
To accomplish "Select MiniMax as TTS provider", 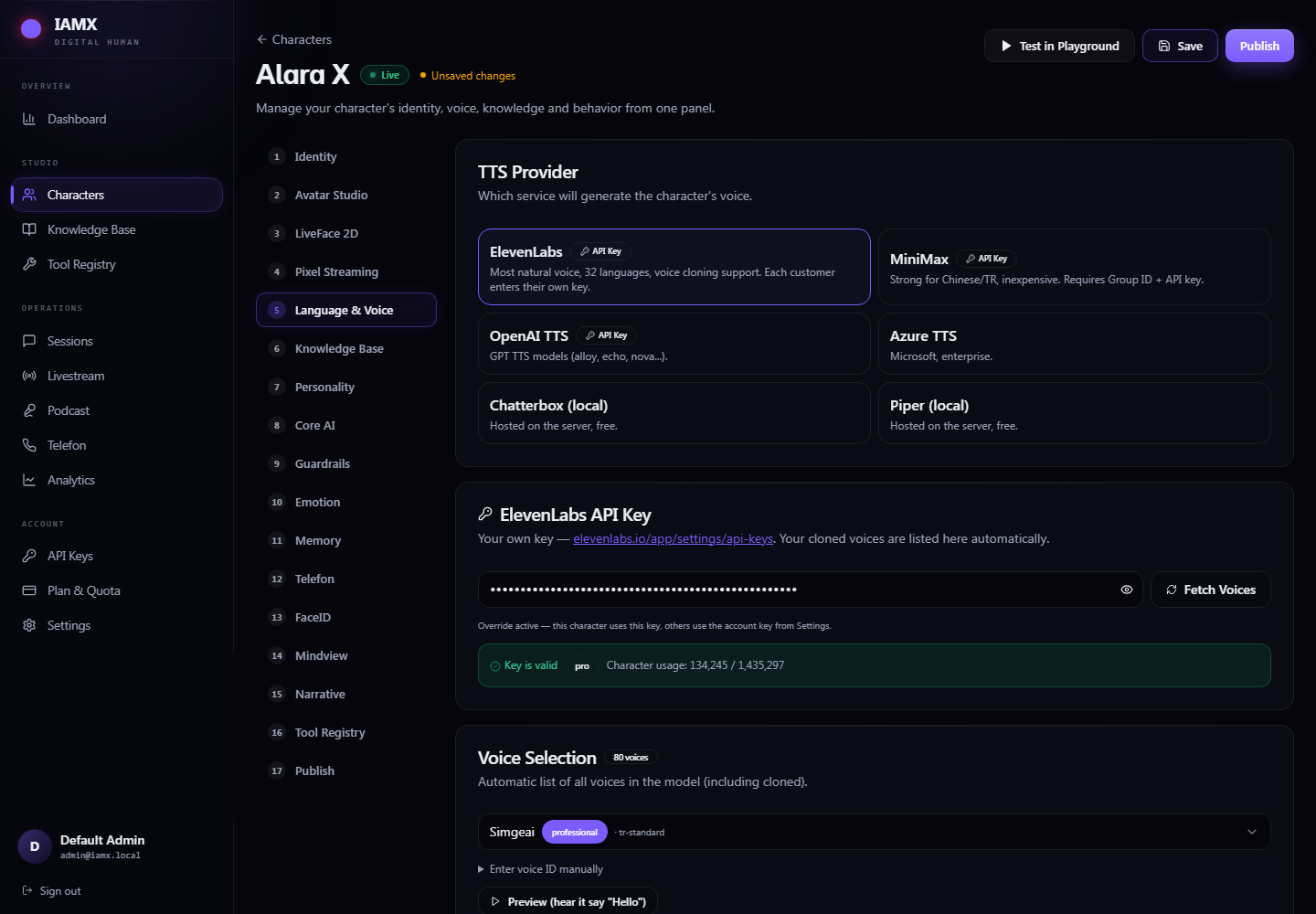I will [x=1074, y=267].
